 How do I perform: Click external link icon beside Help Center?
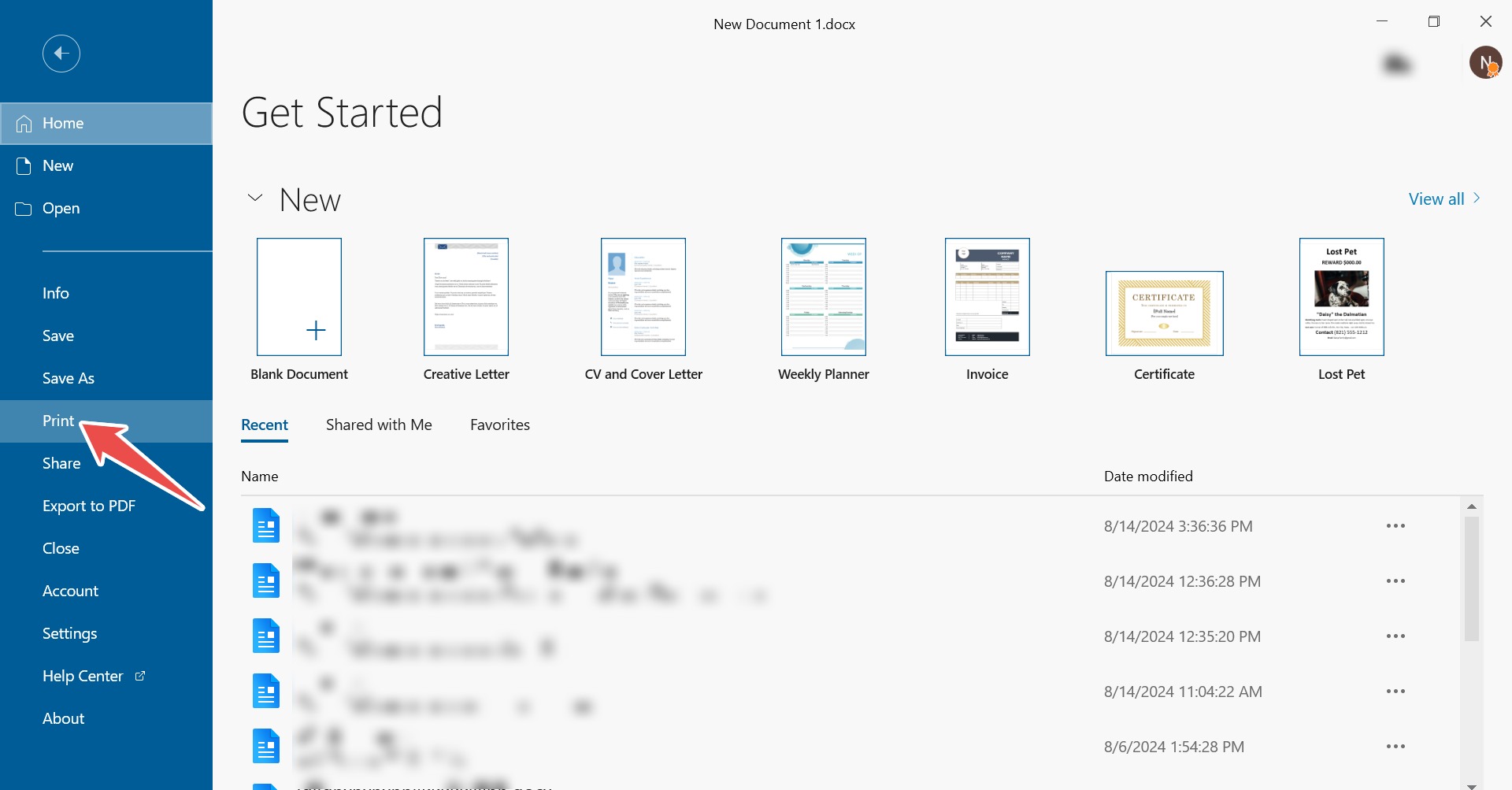(140, 676)
